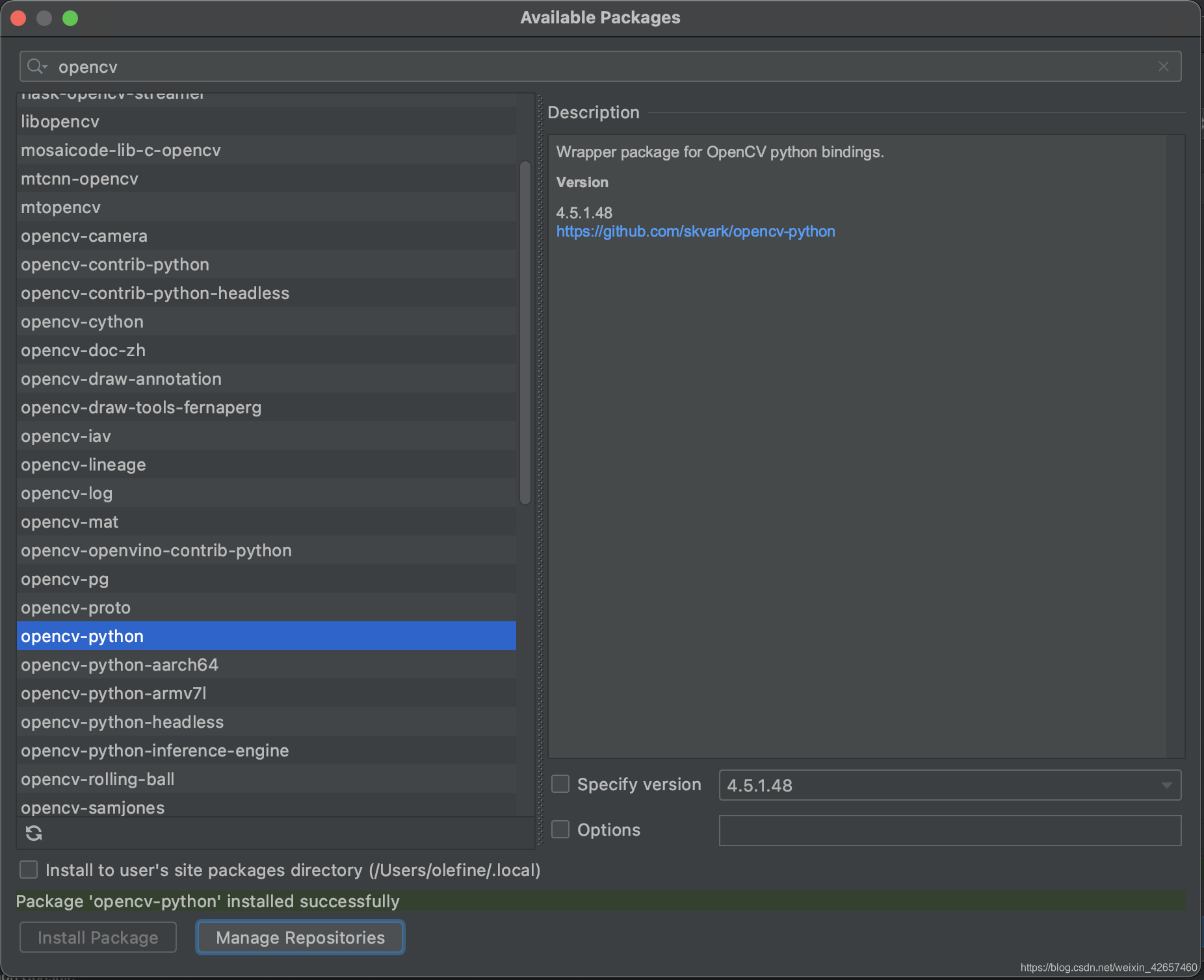Select libopencv in the package list
This screenshot has height=980, width=1204.
click(267, 122)
